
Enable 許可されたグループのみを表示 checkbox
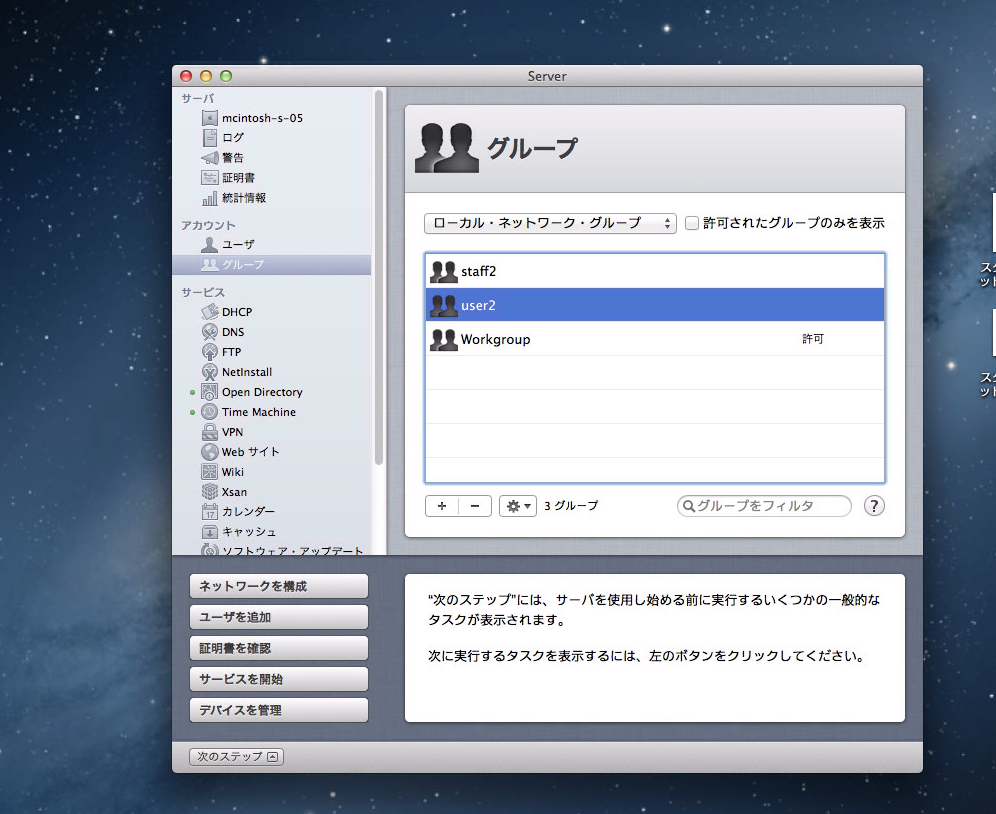click(692, 223)
